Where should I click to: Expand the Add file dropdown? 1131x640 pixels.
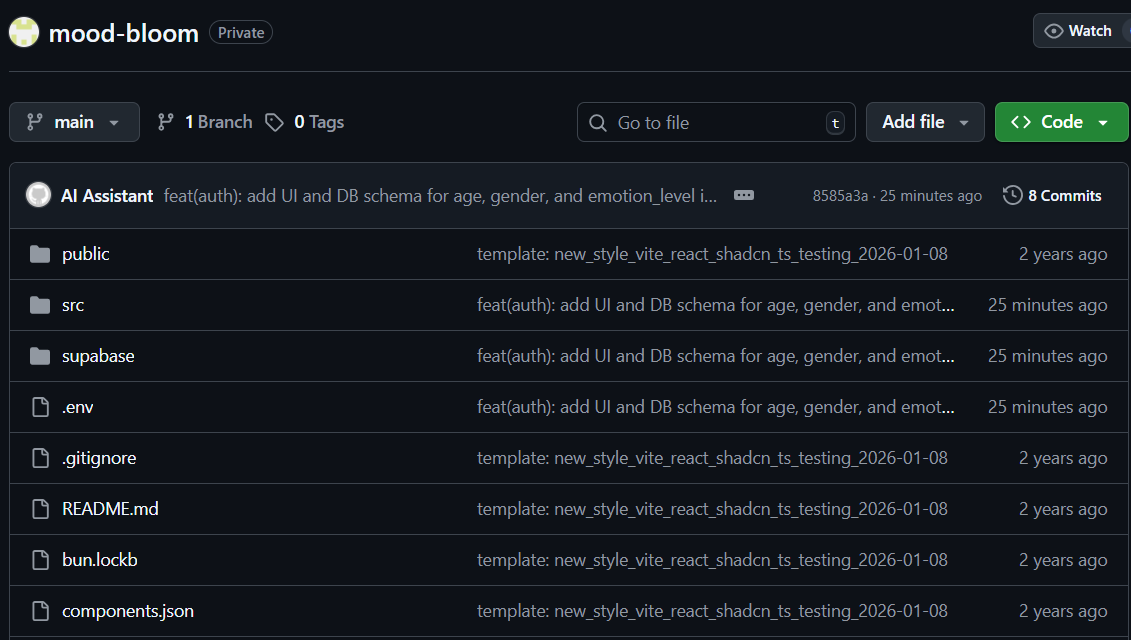pos(925,122)
